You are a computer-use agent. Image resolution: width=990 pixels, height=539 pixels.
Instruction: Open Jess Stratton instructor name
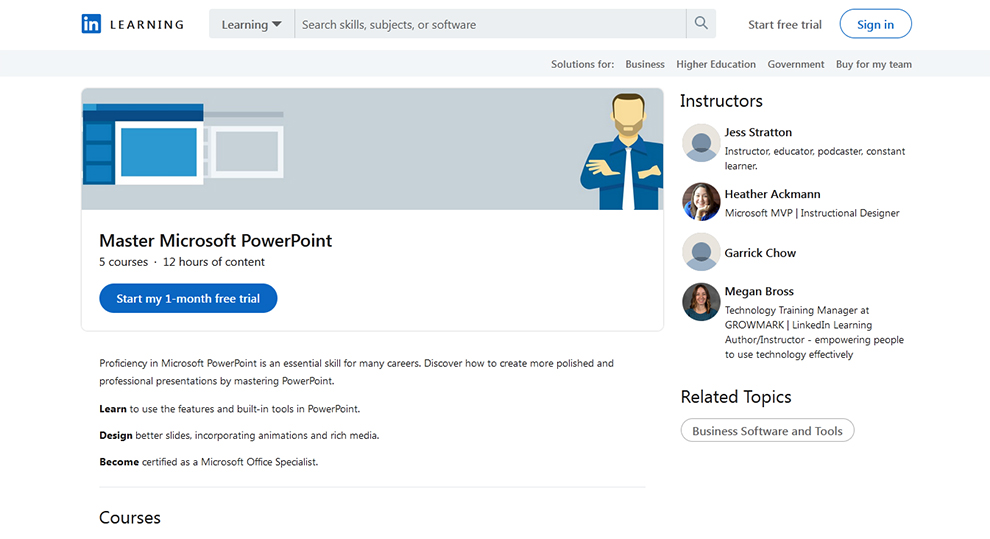(x=758, y=132)
